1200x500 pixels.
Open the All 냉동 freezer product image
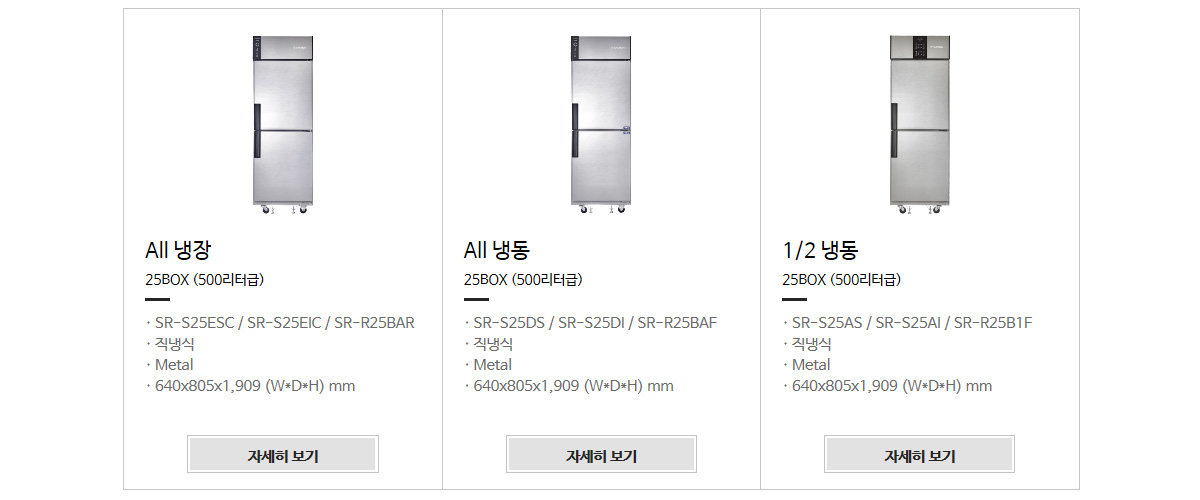[601, 125]
